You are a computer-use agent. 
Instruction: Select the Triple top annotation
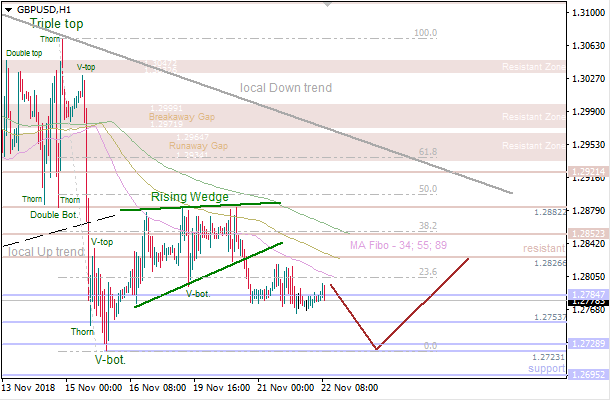pyautogui.click(x=56, y=22)
